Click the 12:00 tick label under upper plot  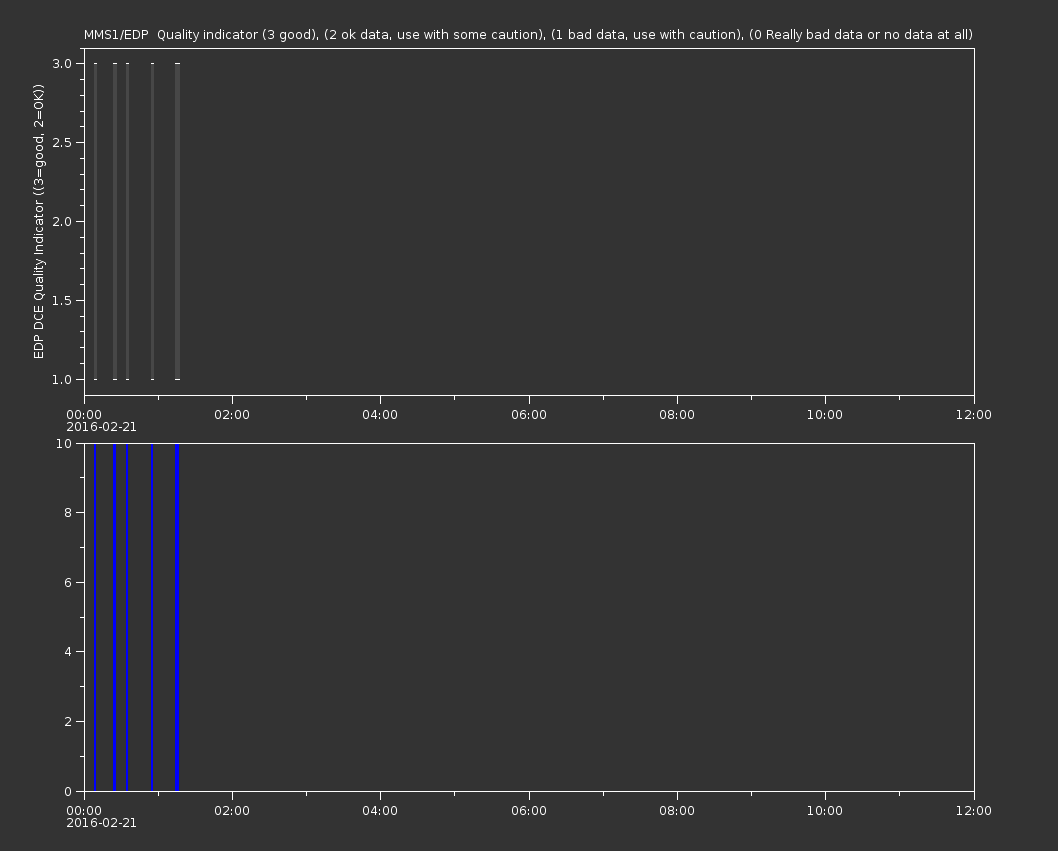973,414
